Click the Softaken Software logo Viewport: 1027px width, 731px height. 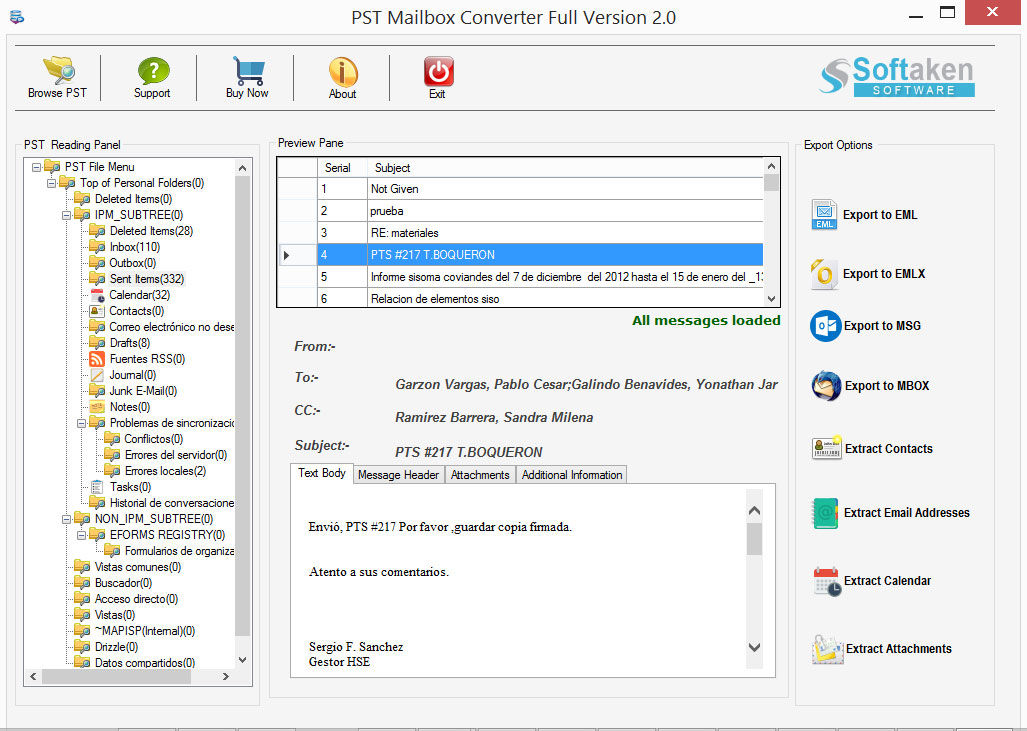[x=896, y=77]
